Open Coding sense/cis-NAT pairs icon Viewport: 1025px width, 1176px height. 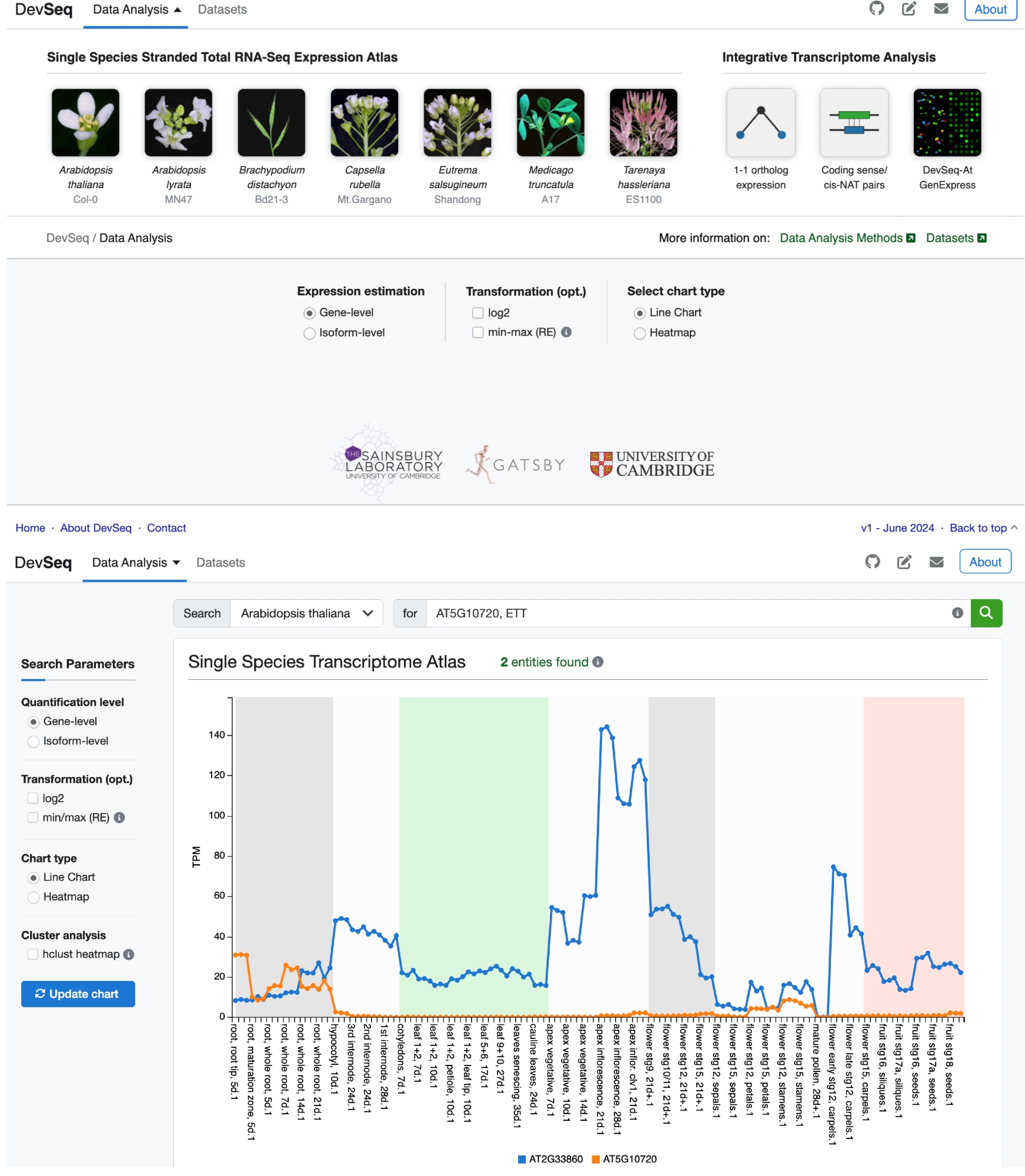click(x=853, y=123)
